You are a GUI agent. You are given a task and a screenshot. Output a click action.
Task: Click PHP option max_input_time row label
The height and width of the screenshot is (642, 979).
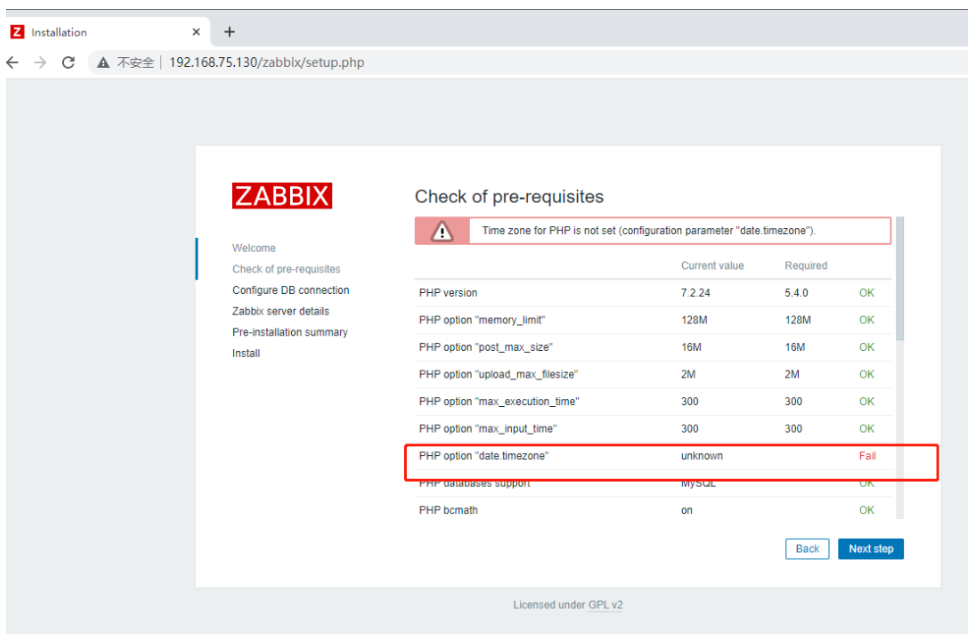click(x=488, y=429)
